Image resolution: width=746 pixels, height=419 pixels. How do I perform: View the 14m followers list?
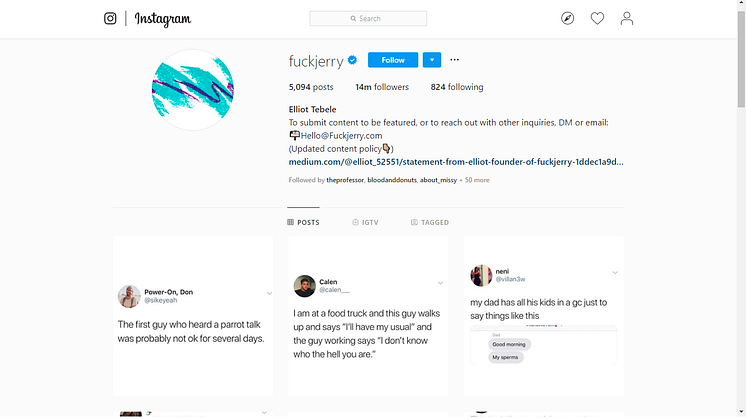tap(382, 87)
